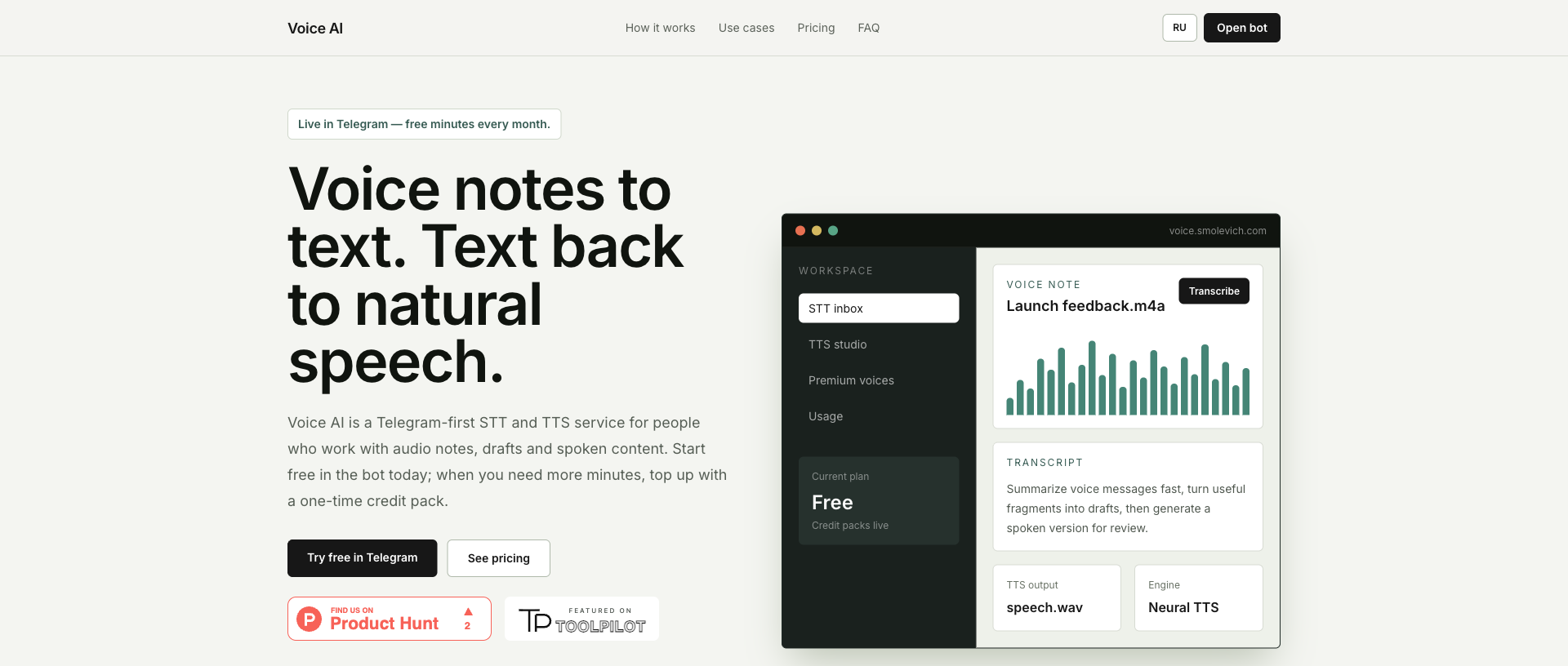Click the green audio waveform
This screenshot has height=666, width=1568.
[1128, 379]
